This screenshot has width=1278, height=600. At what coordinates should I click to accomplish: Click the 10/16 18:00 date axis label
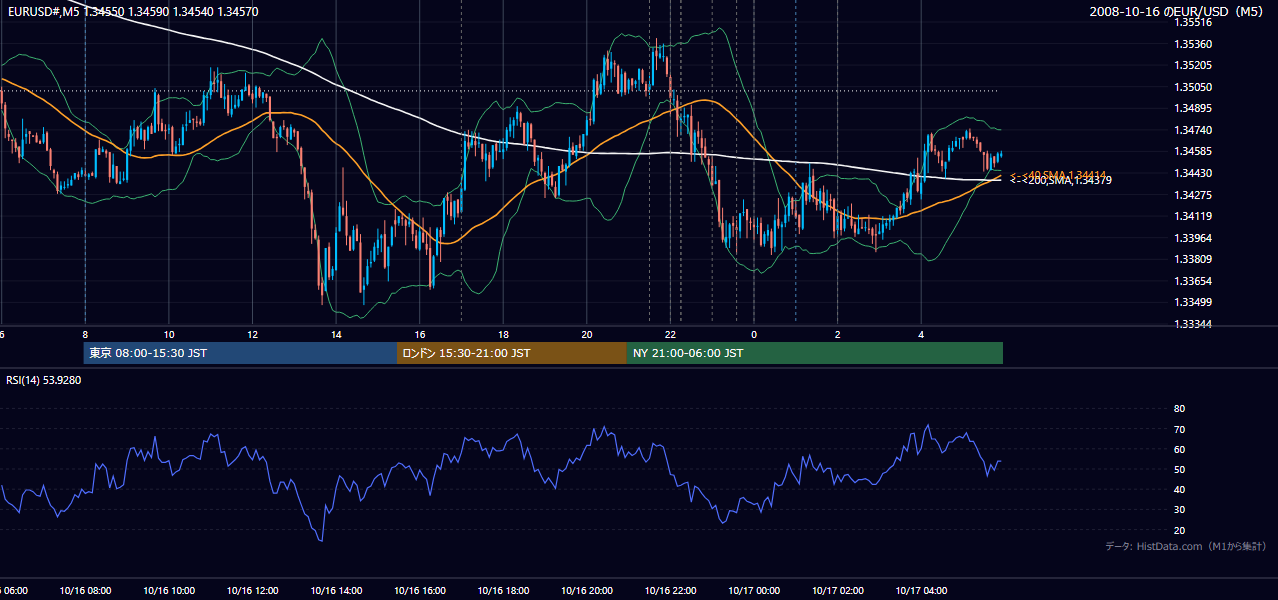point(503,591)
